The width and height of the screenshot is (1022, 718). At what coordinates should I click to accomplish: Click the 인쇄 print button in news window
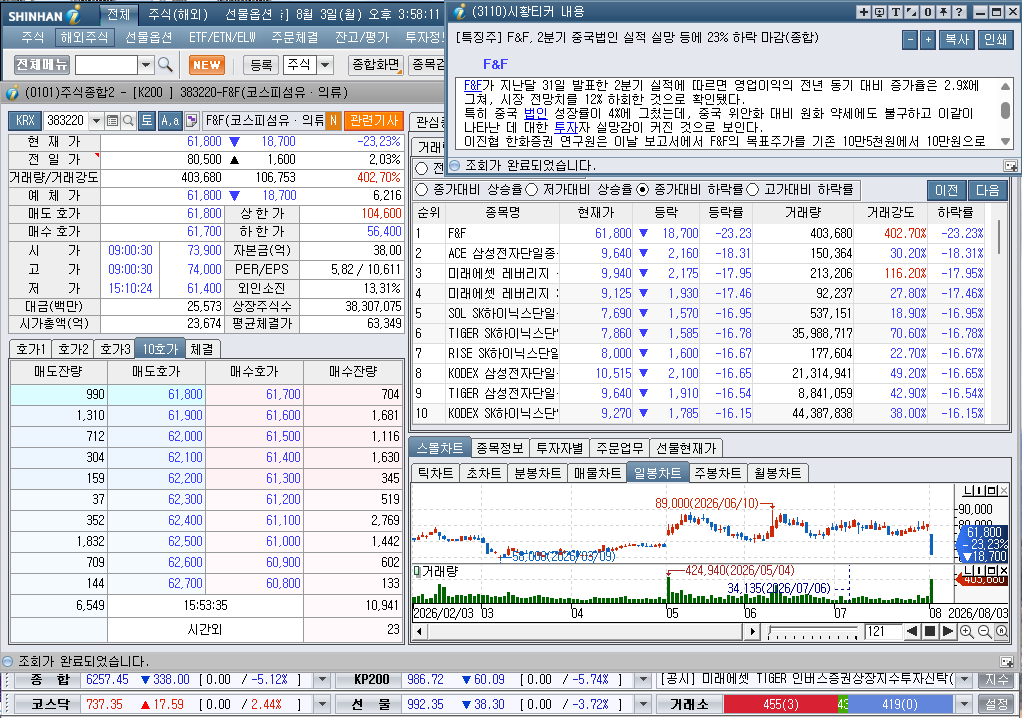pos(995,40)
